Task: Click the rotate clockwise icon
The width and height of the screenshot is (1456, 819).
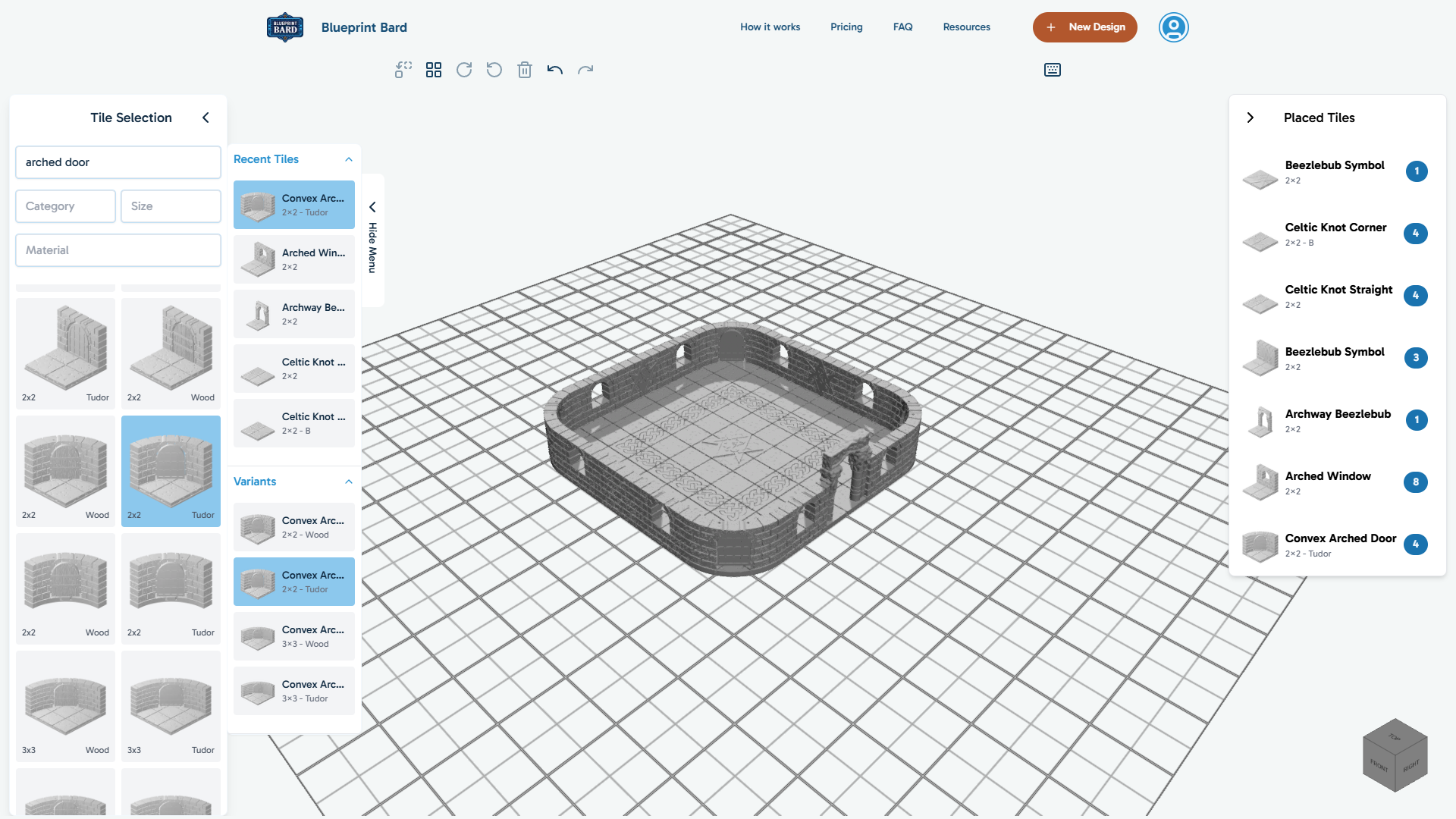Action: 464,70
